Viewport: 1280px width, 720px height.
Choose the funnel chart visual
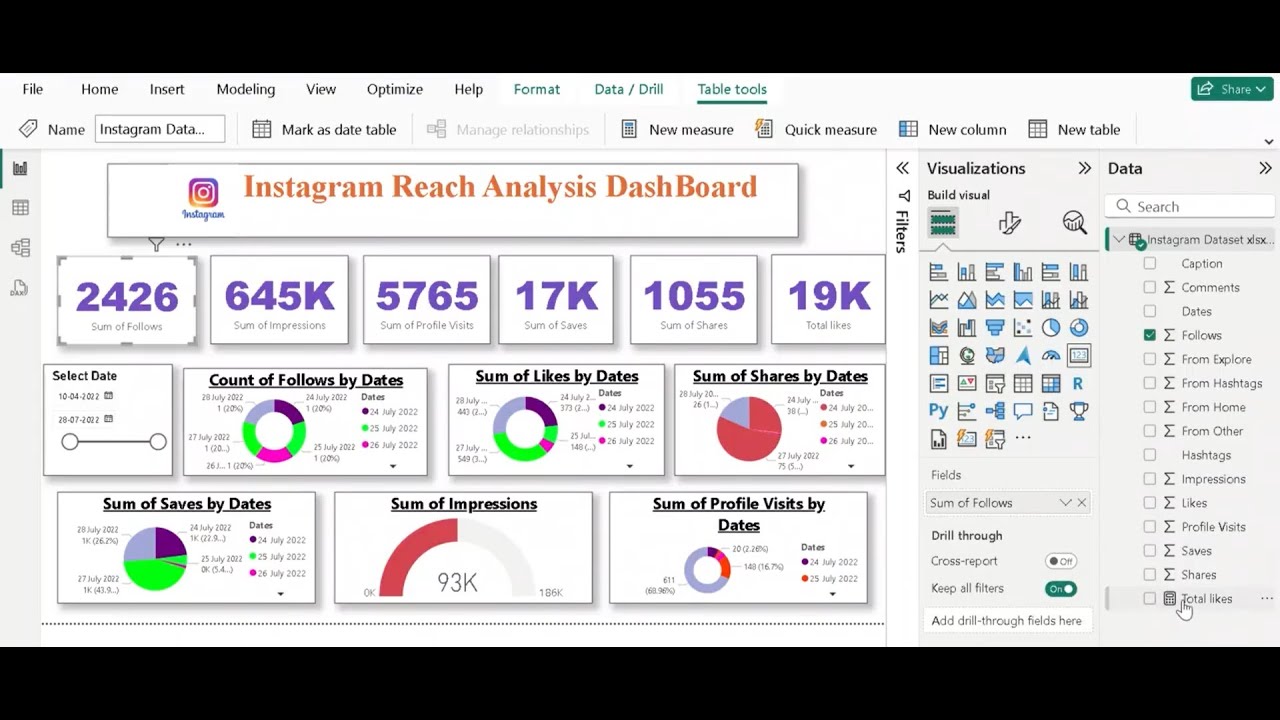tap(994, 328)
